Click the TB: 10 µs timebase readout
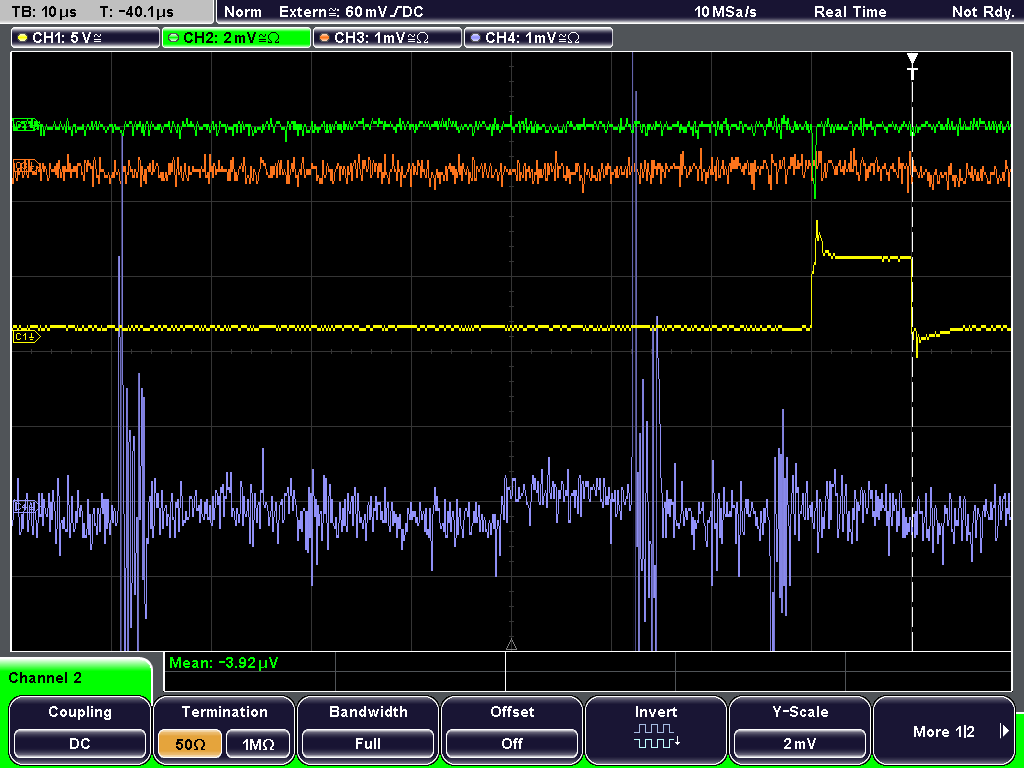1024x768 pixels. 44,12
